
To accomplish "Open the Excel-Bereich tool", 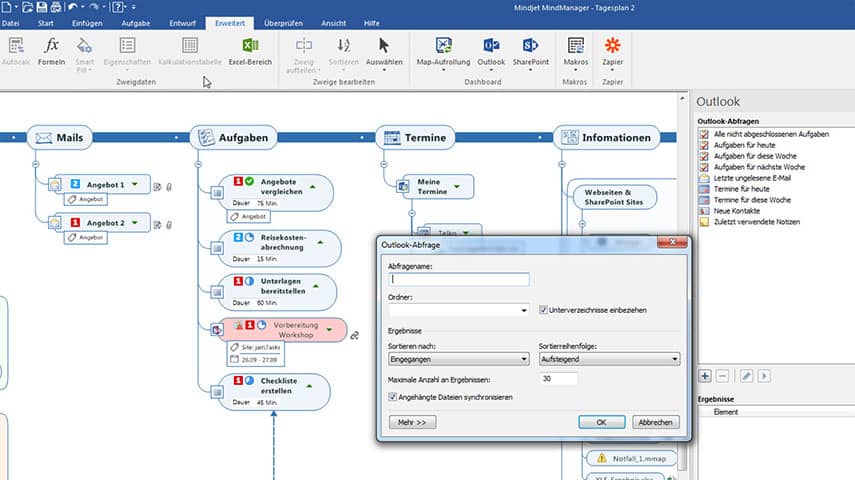I will pos(250,51).
